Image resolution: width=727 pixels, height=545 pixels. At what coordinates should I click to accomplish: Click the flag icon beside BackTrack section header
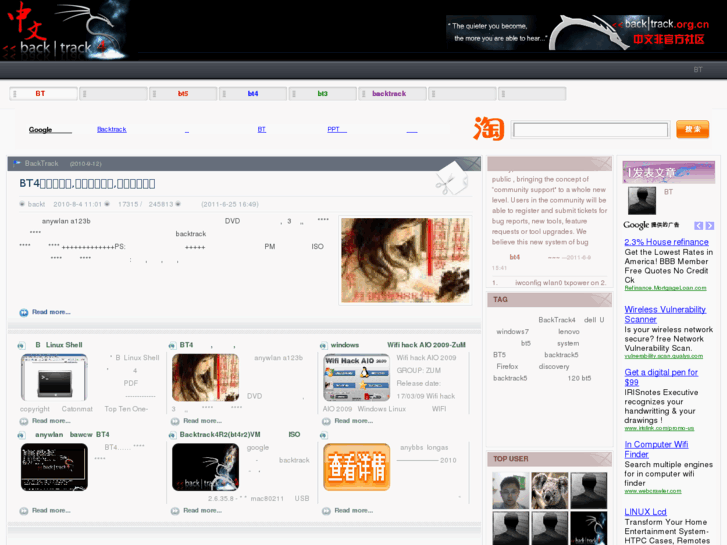[x=17, y=163]
